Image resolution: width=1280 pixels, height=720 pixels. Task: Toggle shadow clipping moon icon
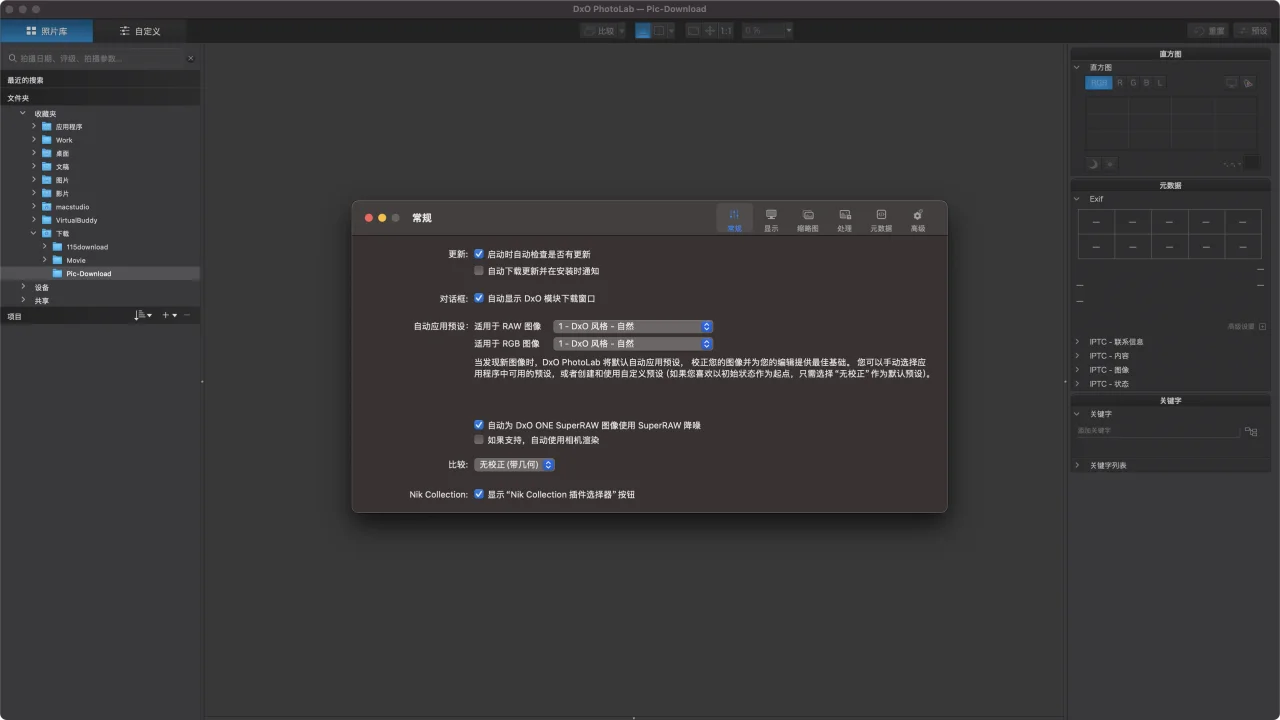point(1093,163)
